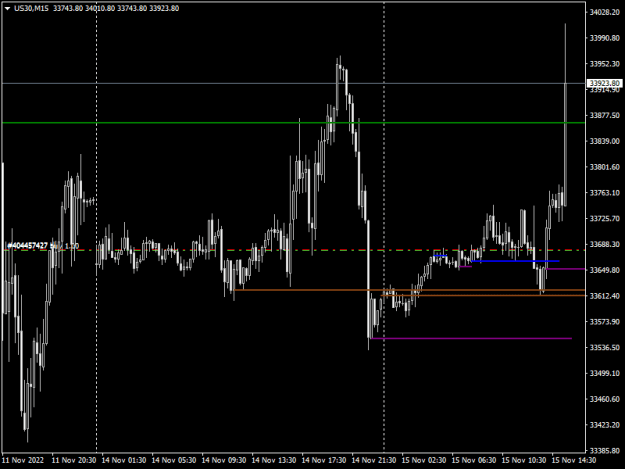Click the 14 Nov 01:30 time label
This screenshot has height=469, width=625.
click(x=124, y=460)
